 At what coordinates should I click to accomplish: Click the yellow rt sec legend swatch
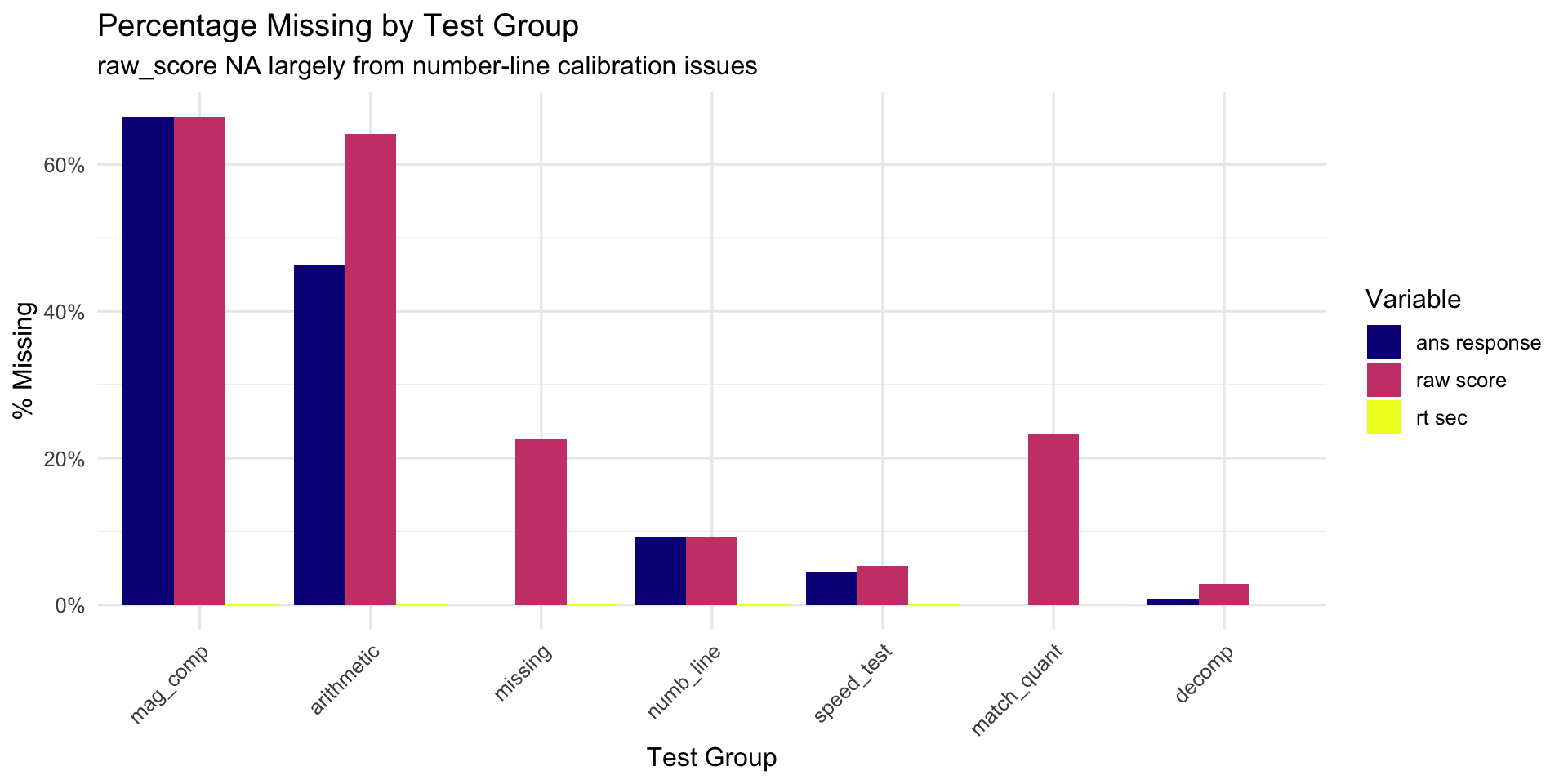pos(1383,417)
